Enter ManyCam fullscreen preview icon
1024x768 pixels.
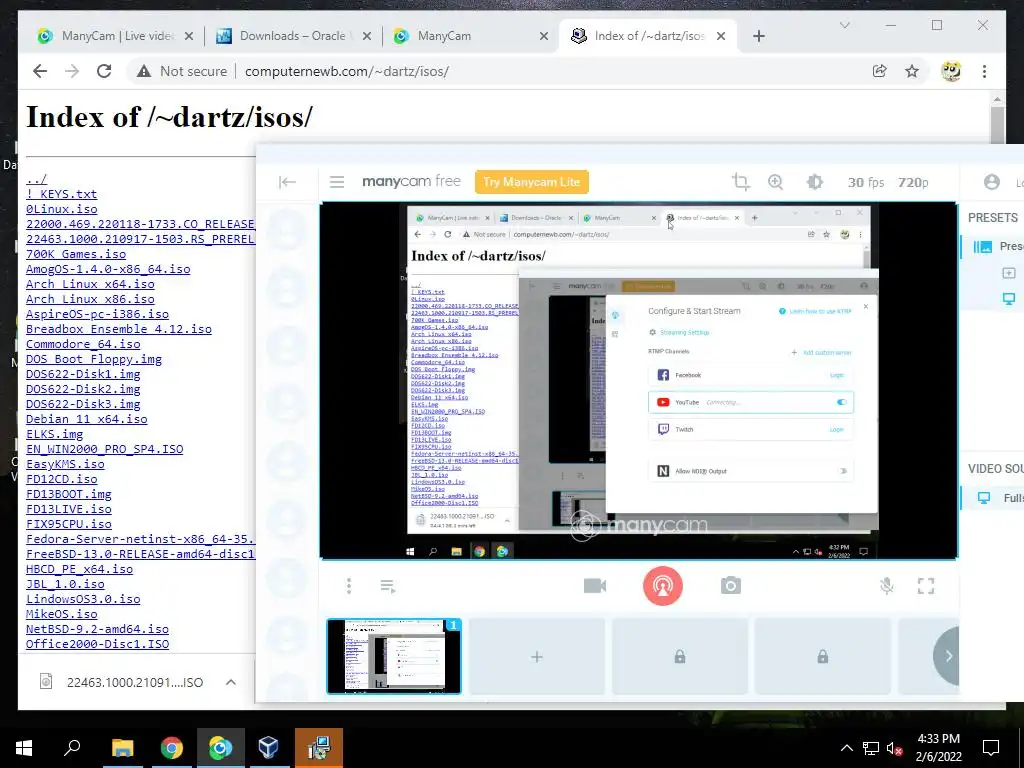(926, 586)
